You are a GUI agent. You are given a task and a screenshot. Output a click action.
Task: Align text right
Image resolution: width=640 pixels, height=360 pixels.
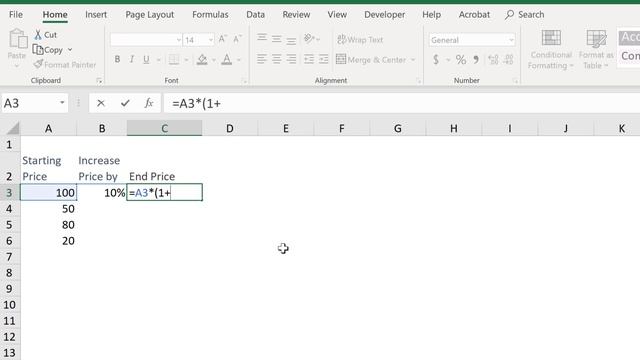[291, 59]
